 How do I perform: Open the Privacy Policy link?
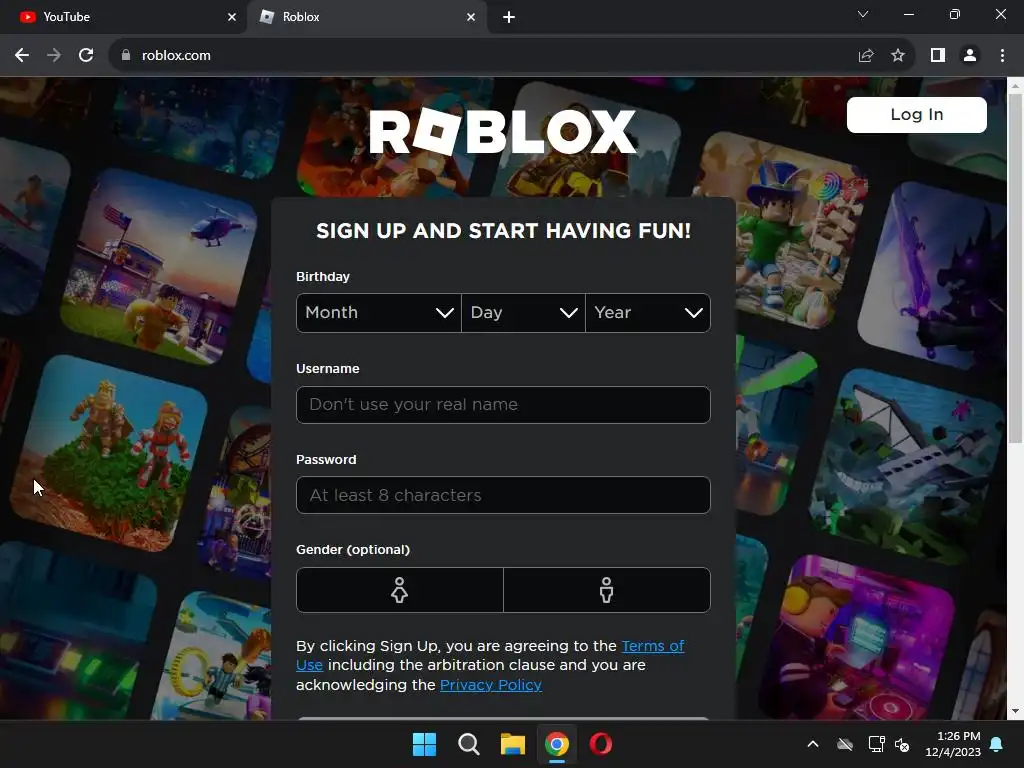pos(490,685)
